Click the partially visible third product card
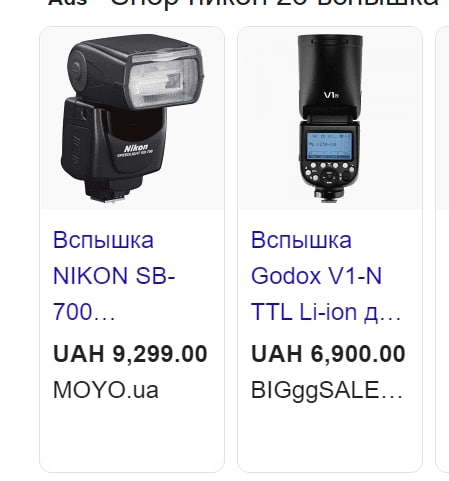The image size is (449, 481). tap(443, 249)
